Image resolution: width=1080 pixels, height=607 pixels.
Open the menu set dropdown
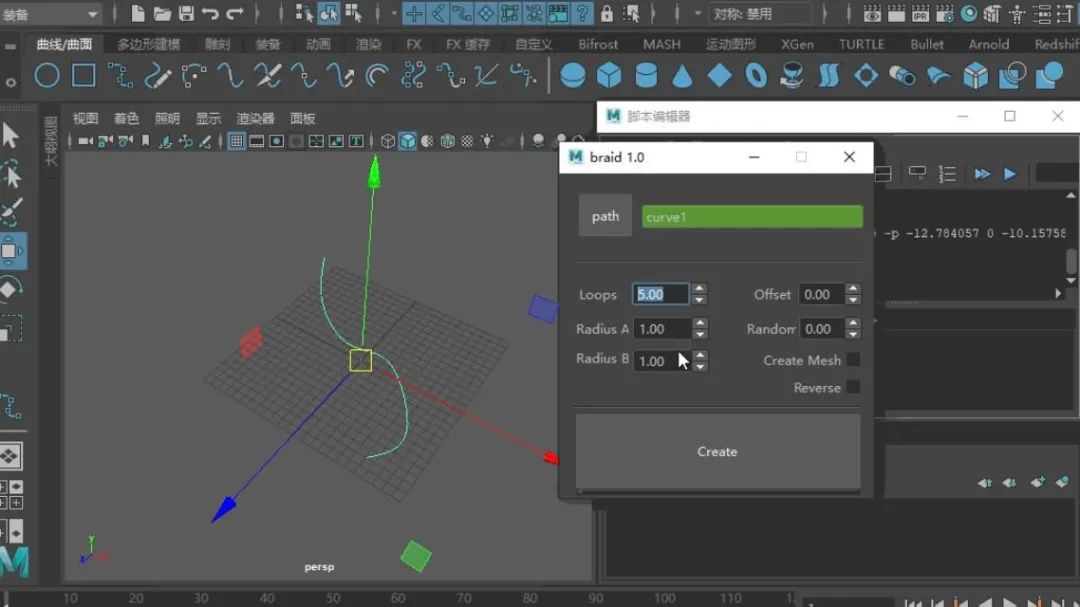coord(50,14)
